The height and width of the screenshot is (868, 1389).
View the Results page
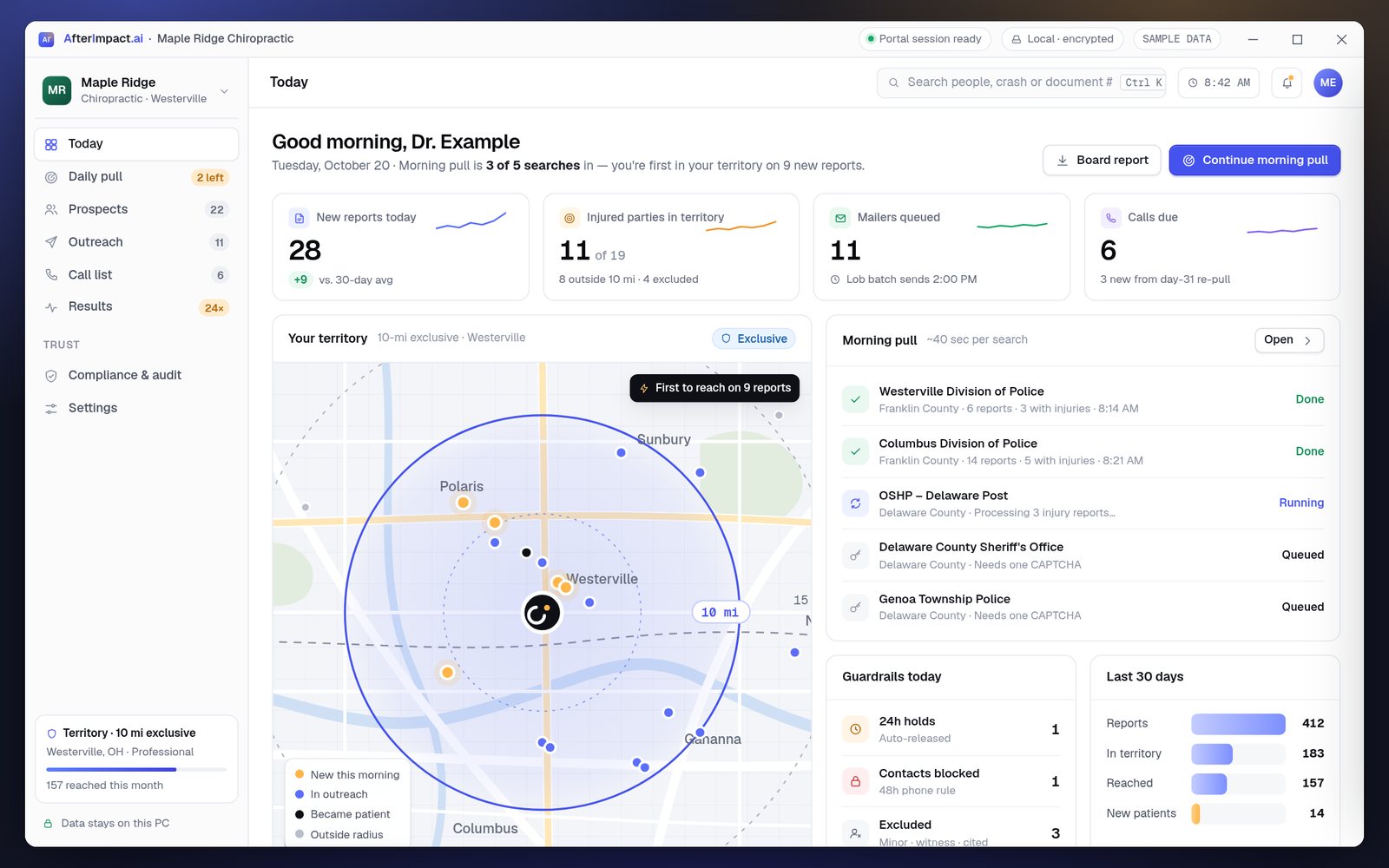[136, 307]
